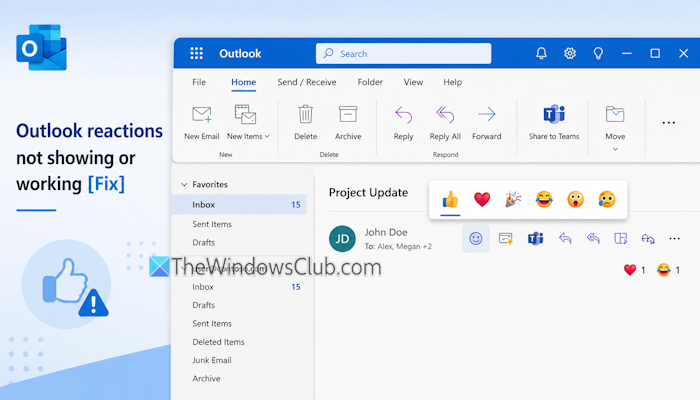This screenshot has width=700, height=400.
Task: React with thumbs up emoji
Action: (450, 199)
